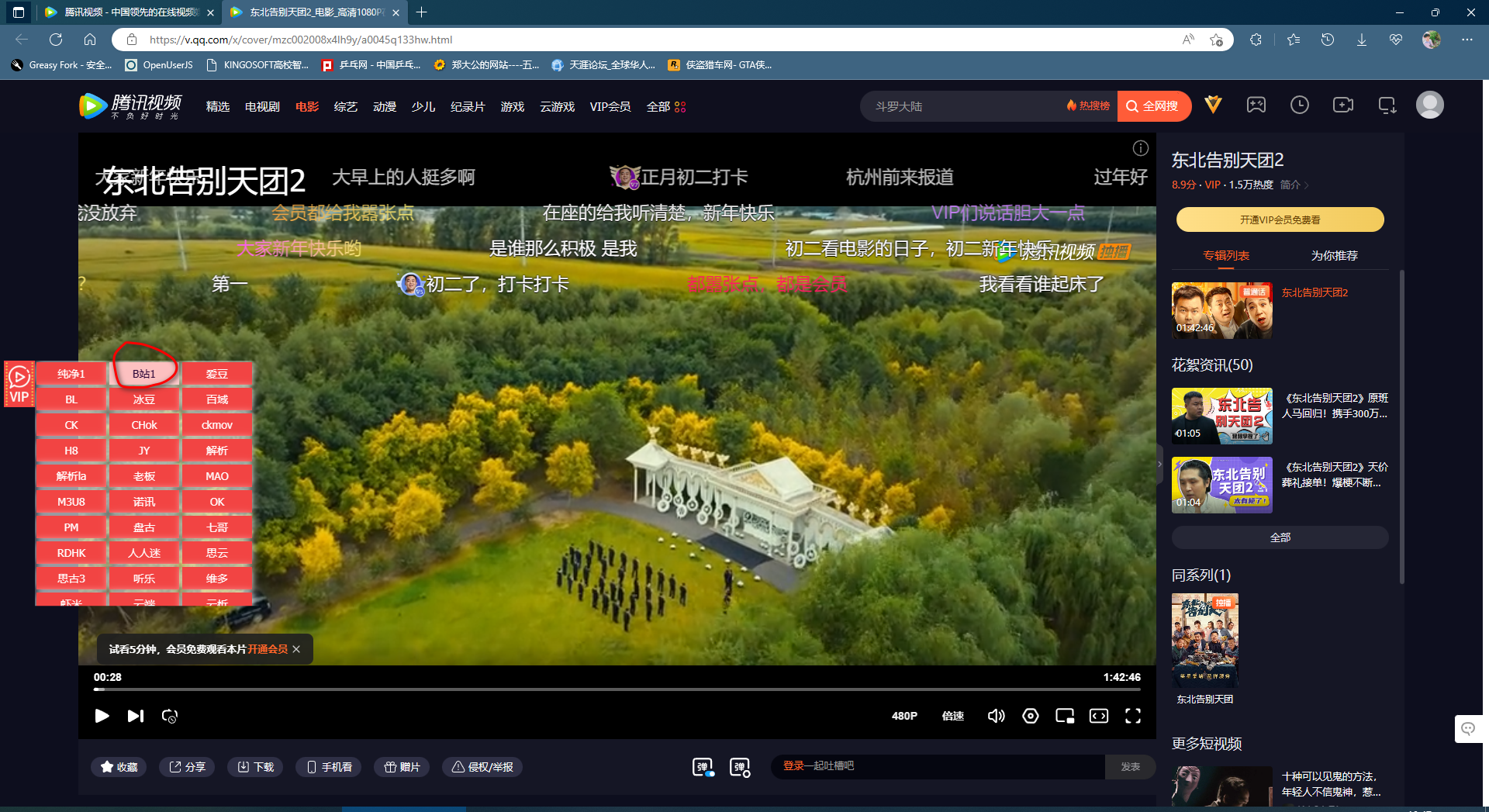
Task: Click the Tencent Video logo
Action: tap(130, 105)
